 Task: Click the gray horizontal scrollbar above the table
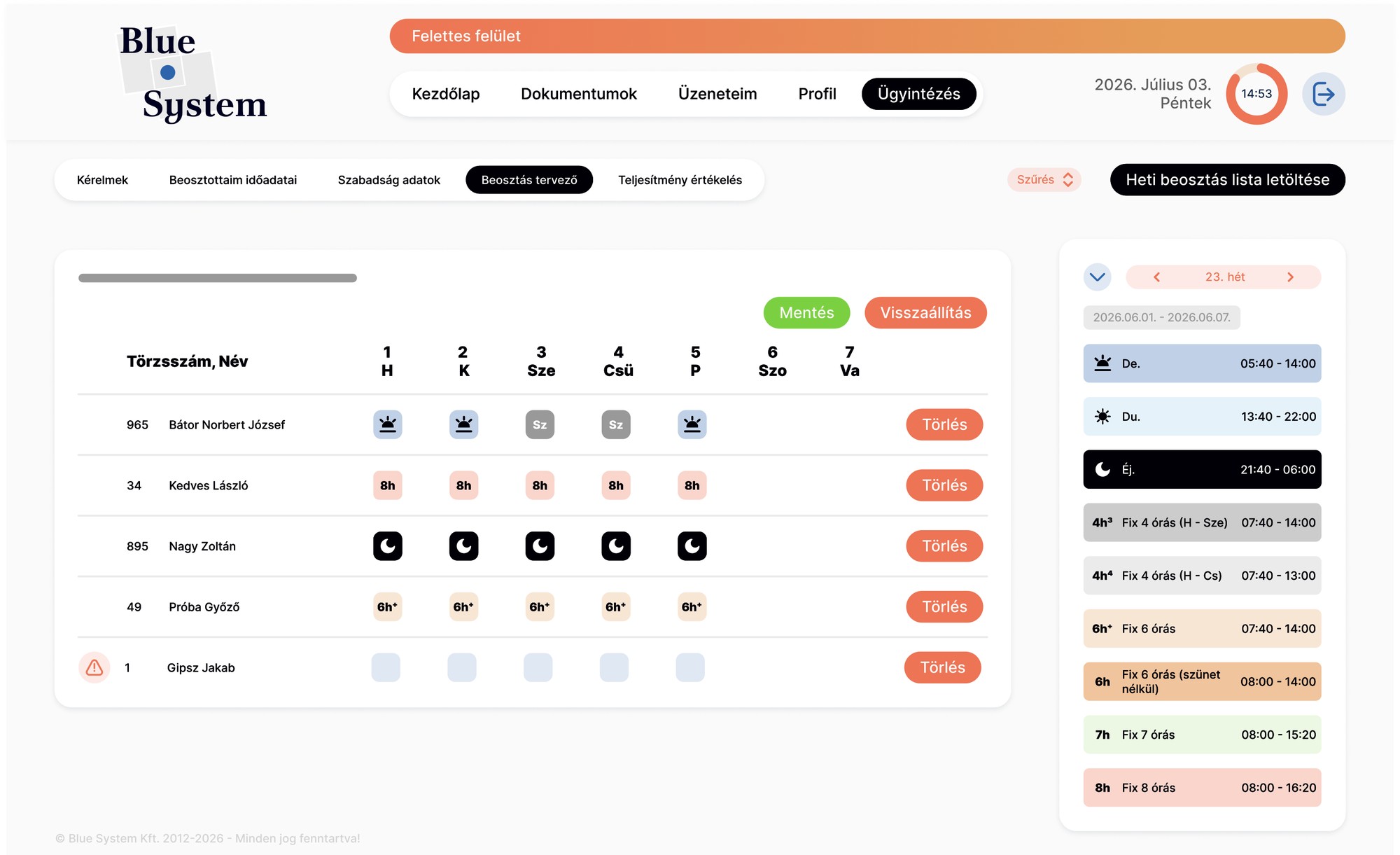(218, 278)
